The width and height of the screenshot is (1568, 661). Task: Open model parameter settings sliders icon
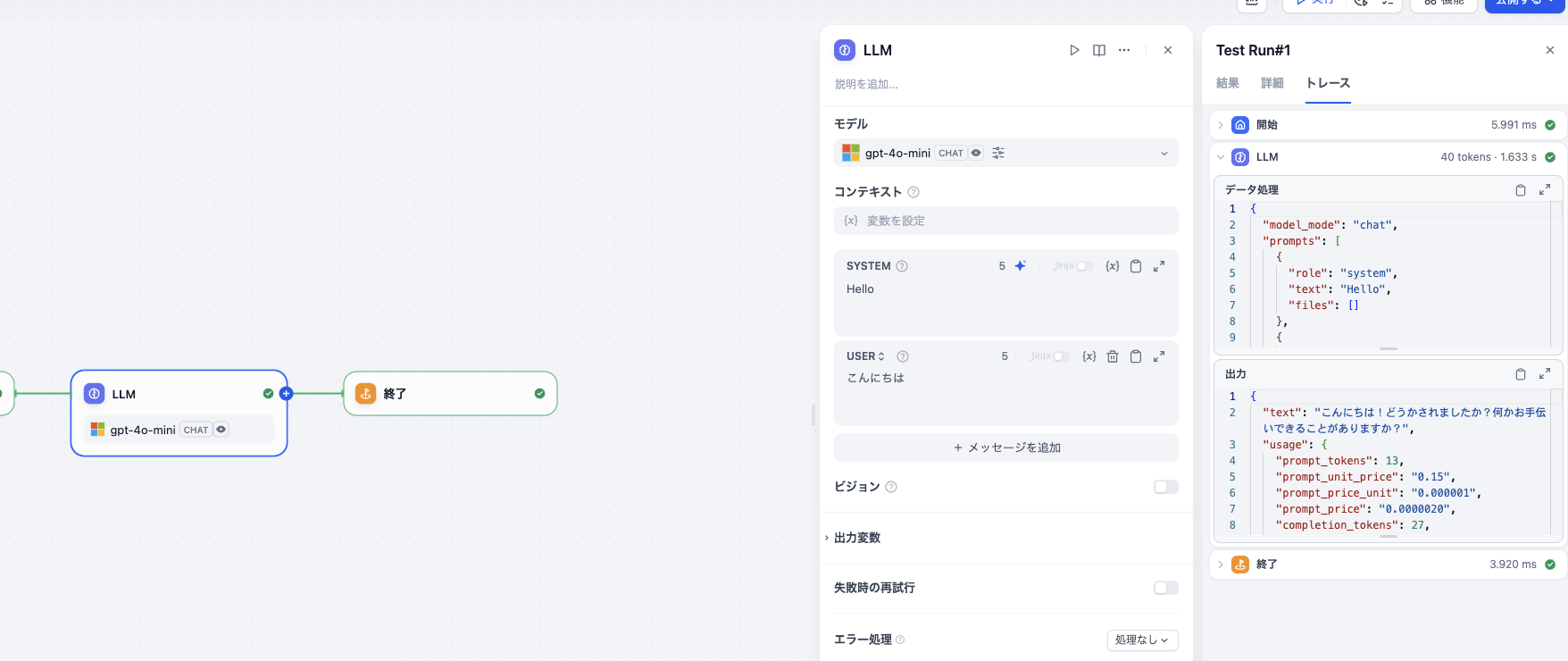pos(998,153)
